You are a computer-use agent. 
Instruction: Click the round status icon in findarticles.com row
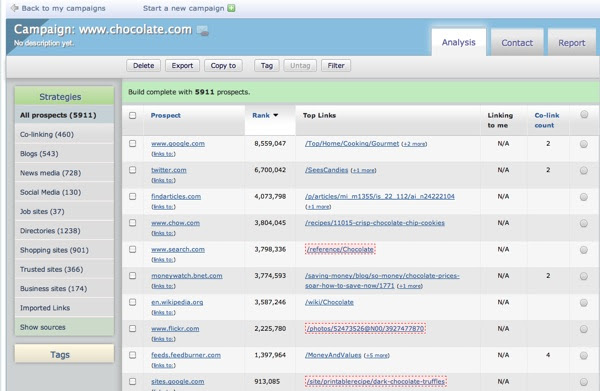coord(584,197)
